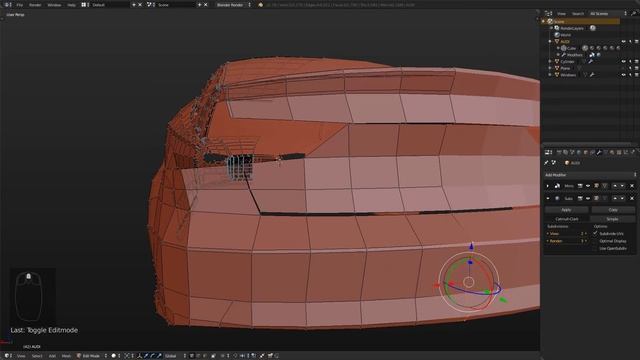Open the Add Modifier dropdown
This screenshot has height=360, width=640.
tap(590, 175)
